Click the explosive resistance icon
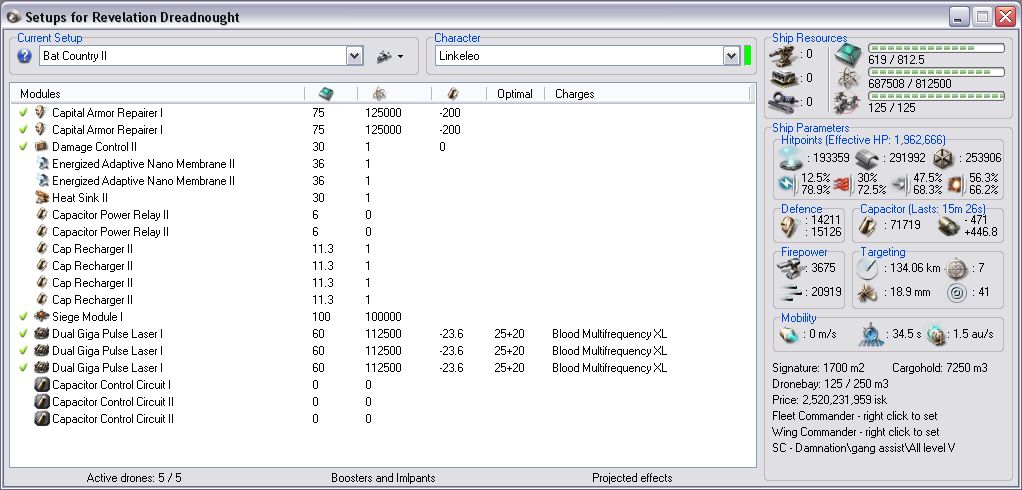The width and height of the screenshot is (1022, 490). (x=958, y=184)
